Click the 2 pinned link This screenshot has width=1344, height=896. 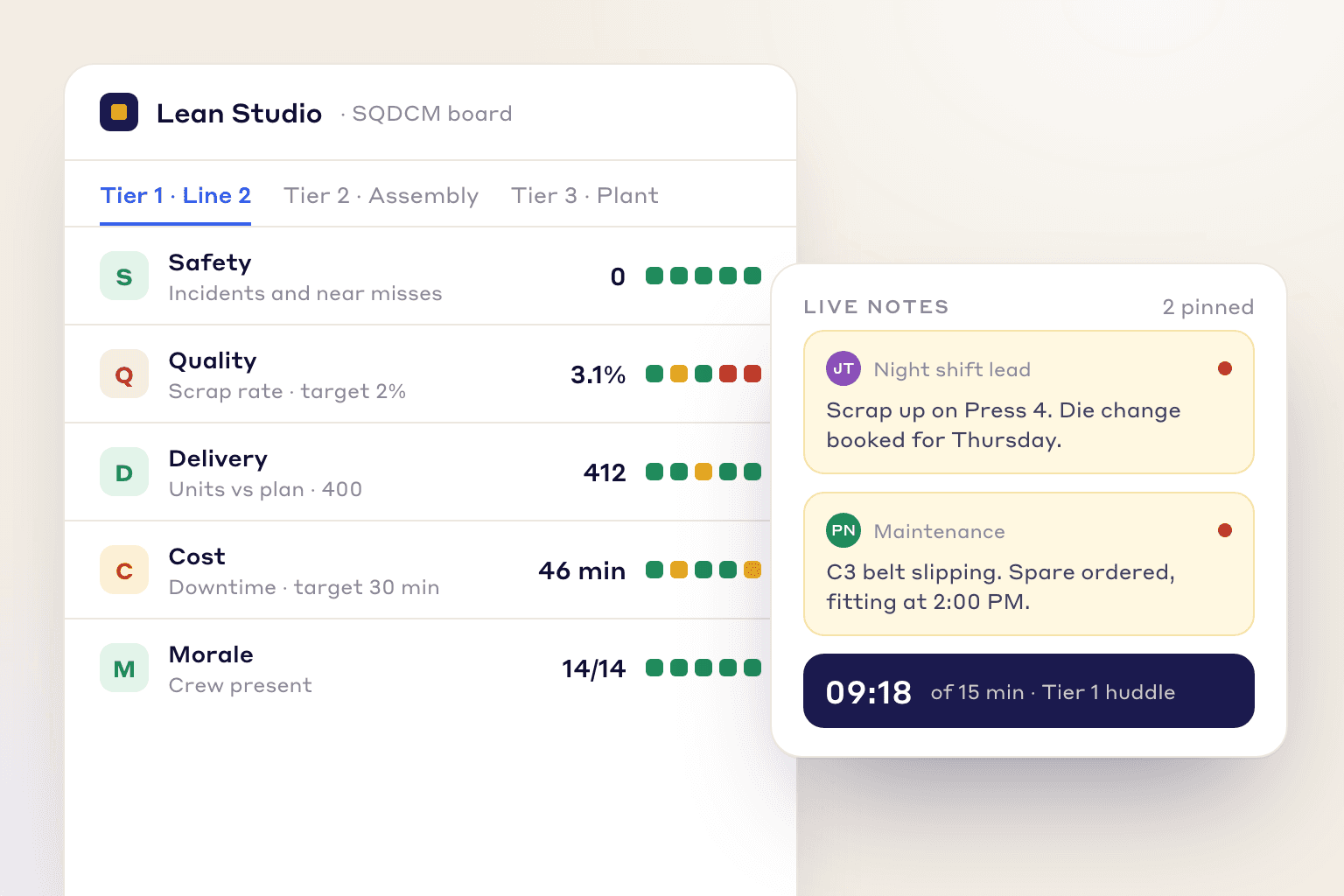pos(1208,307)
